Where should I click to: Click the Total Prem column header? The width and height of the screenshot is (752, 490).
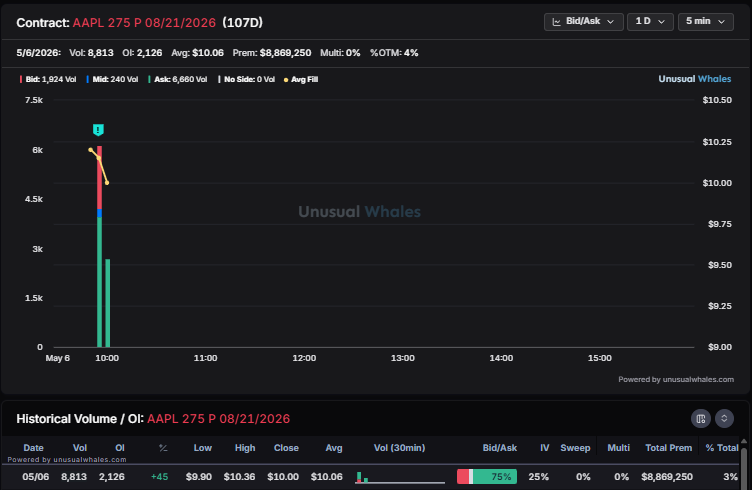[668, 448]
